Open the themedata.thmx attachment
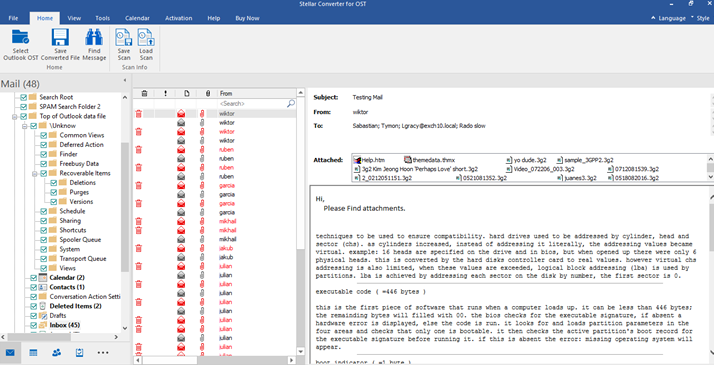The width and height of the screenshot is (714, 365). (430, 160)
